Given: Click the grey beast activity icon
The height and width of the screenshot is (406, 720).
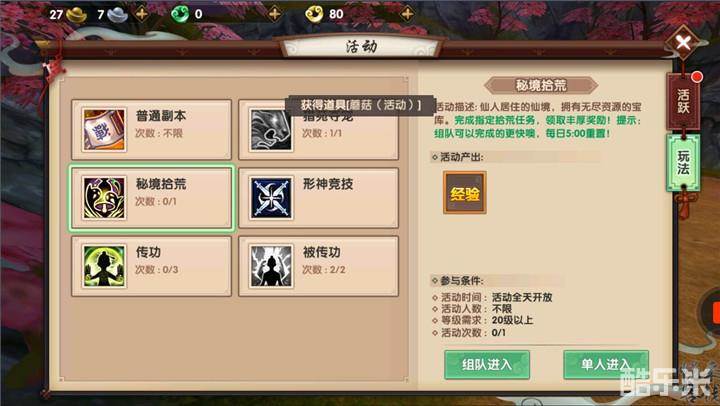Looking at the screenshot, I should click(x=271, y=130).
